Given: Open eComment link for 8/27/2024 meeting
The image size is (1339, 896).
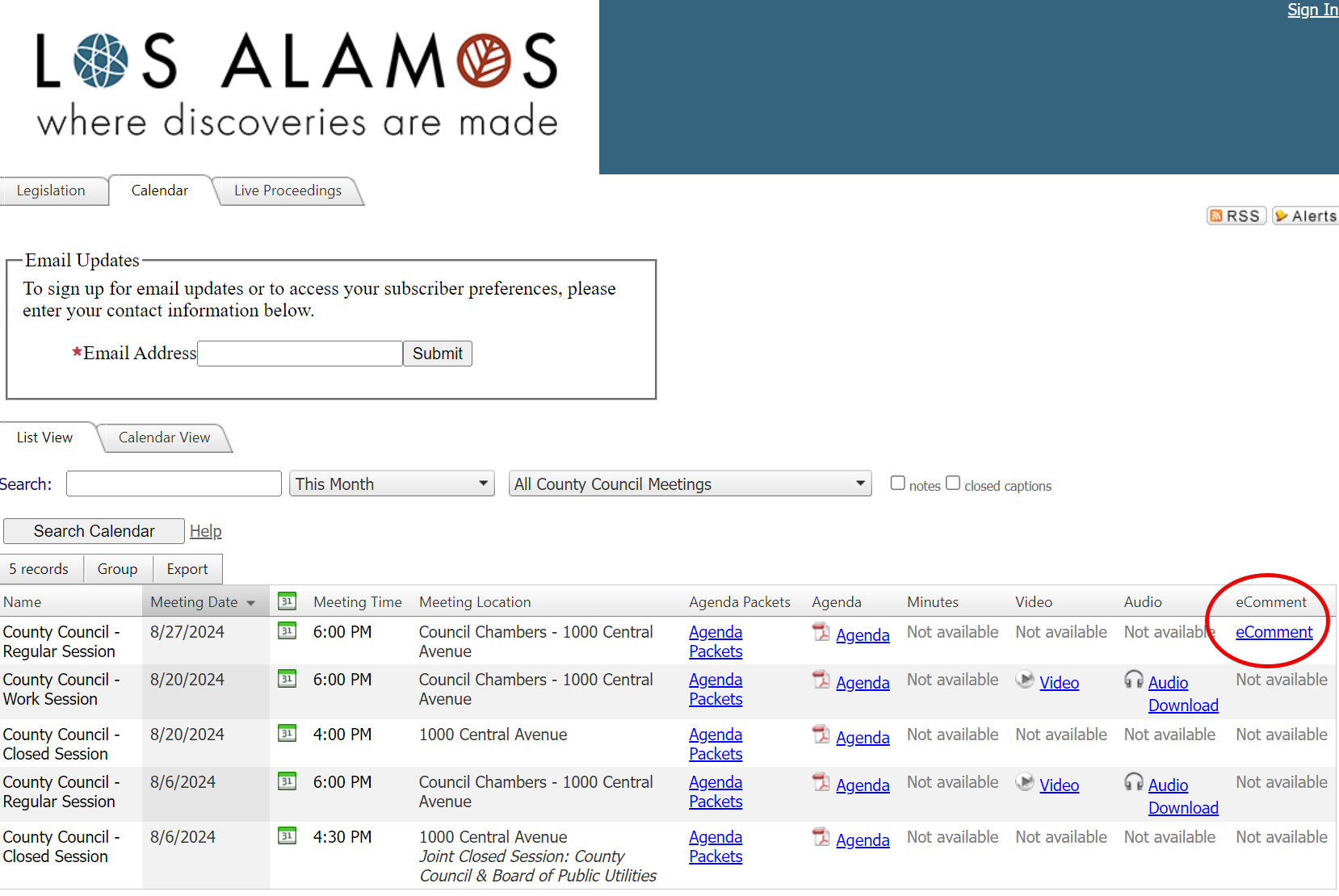Looking at the screenshot, I should (x=1274, y=632).
